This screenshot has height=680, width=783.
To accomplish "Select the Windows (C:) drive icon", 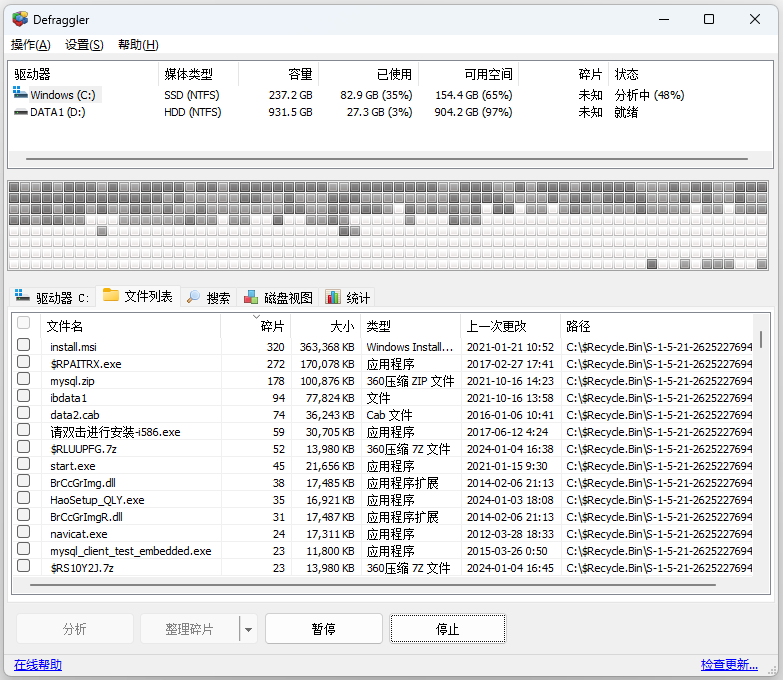I will (x=20, y=95).
